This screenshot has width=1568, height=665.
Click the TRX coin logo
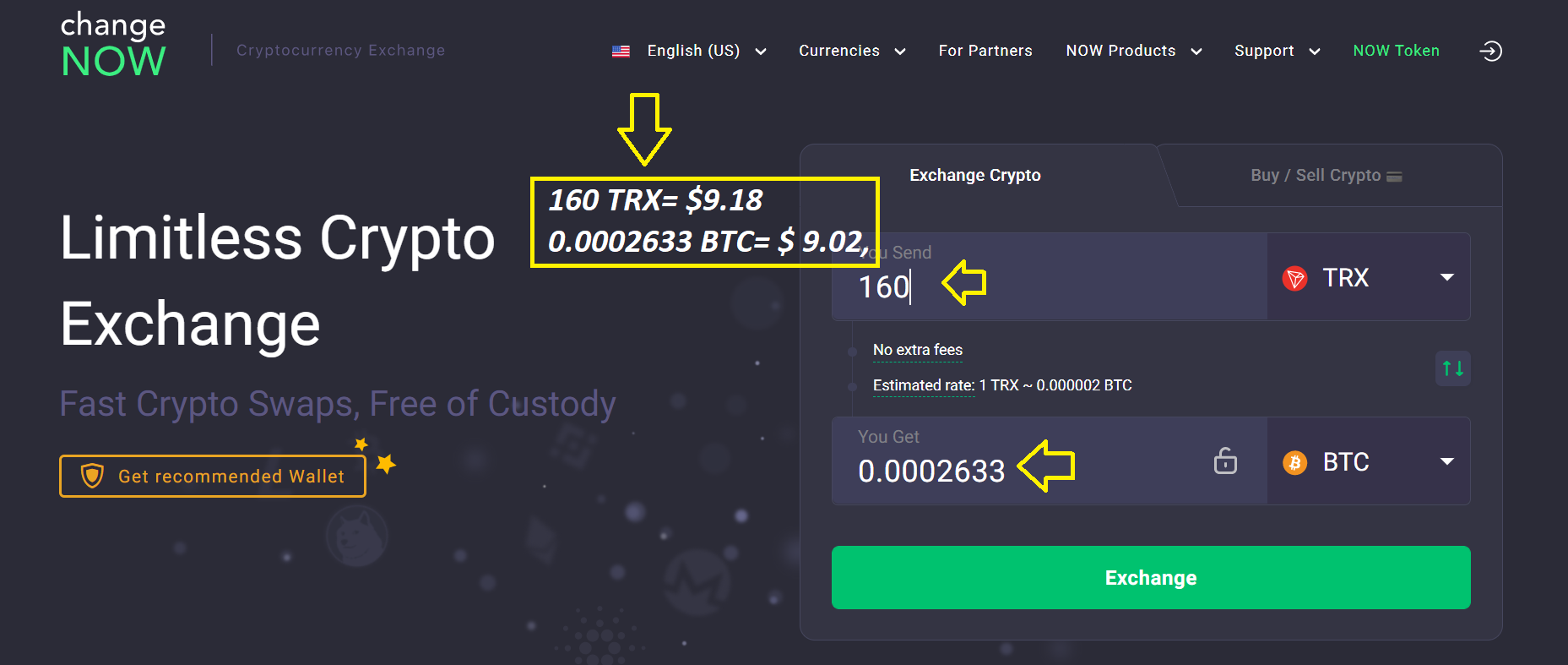[x=1294, y=278]
